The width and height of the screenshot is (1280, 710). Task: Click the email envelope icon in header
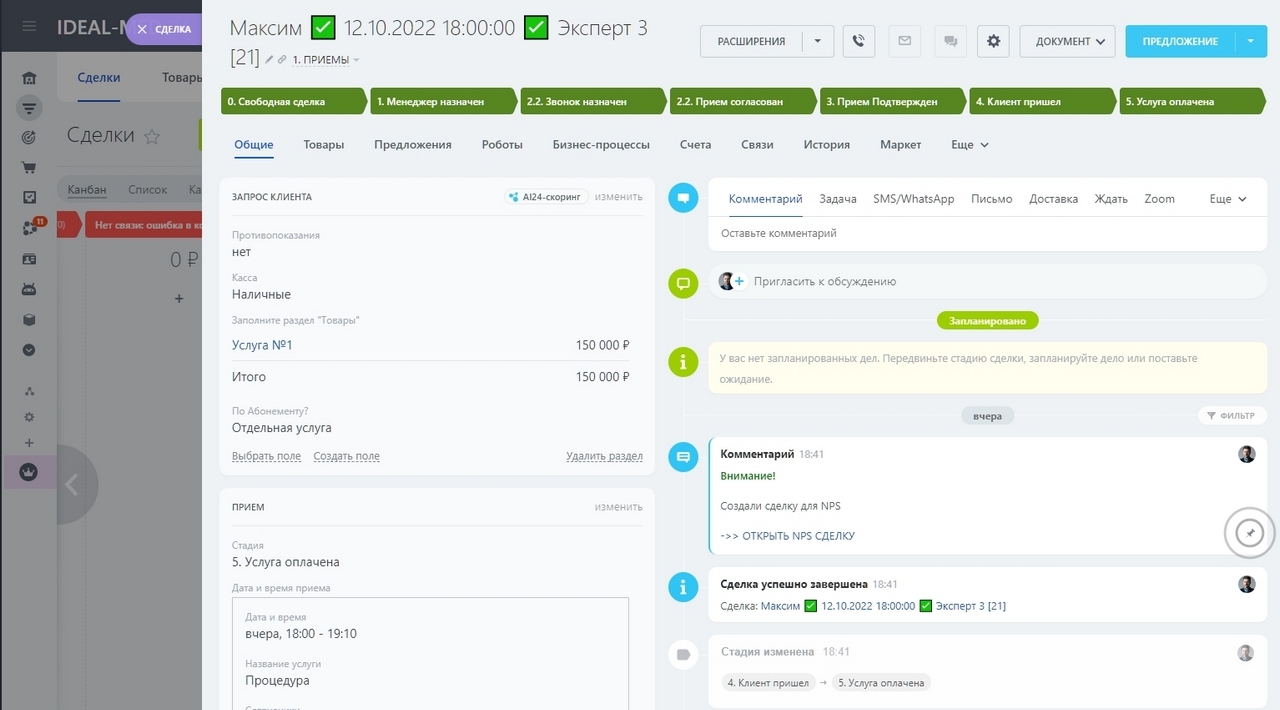pyautogui.click(x=904, y=41)
